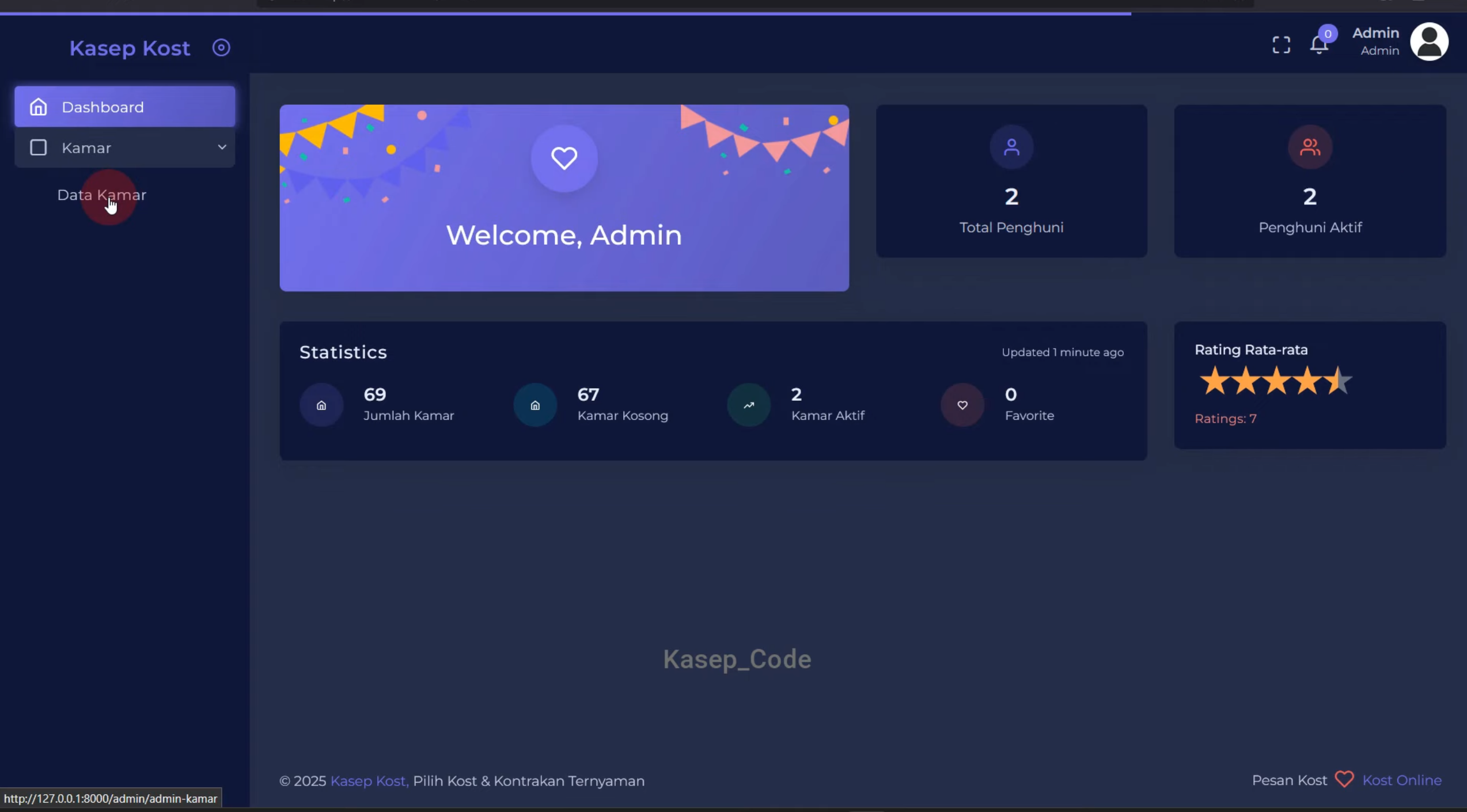Screen dimensions: 1467x812
Task: Click the first rating star
Action: point(1214,381)
